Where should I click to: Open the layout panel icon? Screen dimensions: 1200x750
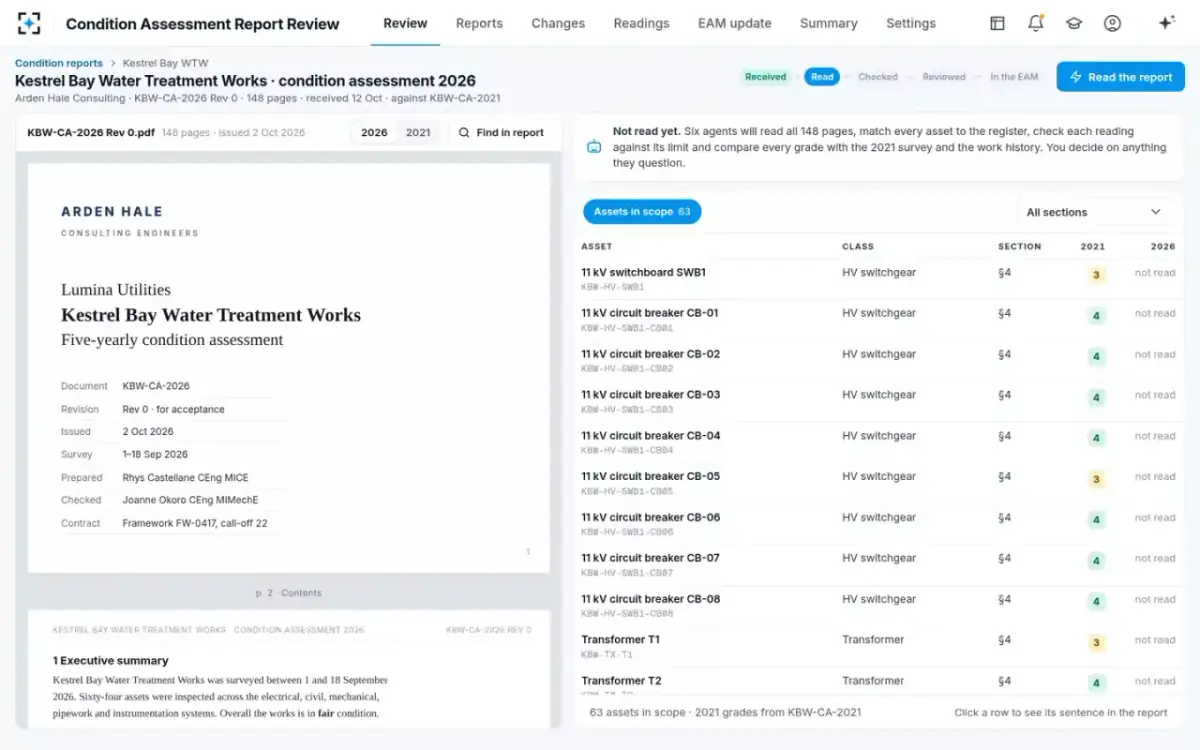[x=997, y=23]
